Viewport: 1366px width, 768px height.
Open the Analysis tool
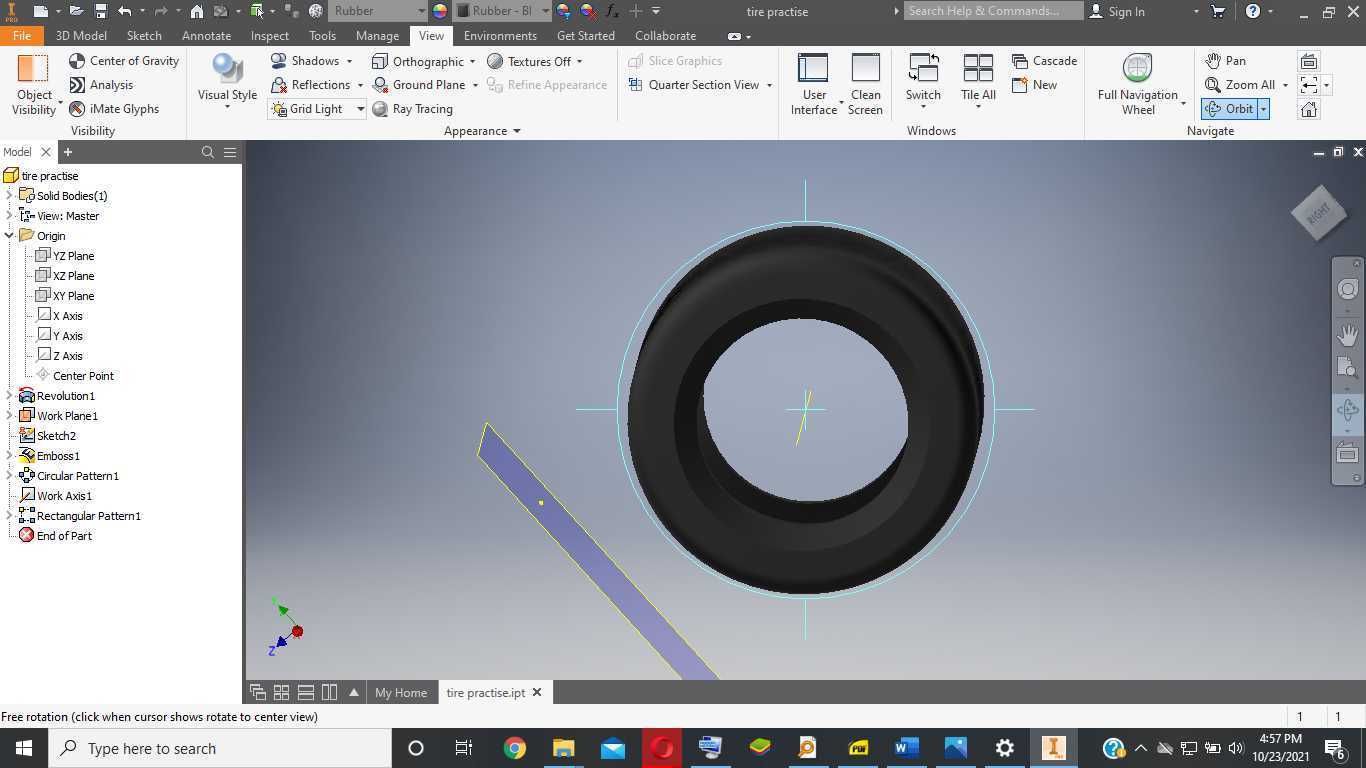[101, 85]
